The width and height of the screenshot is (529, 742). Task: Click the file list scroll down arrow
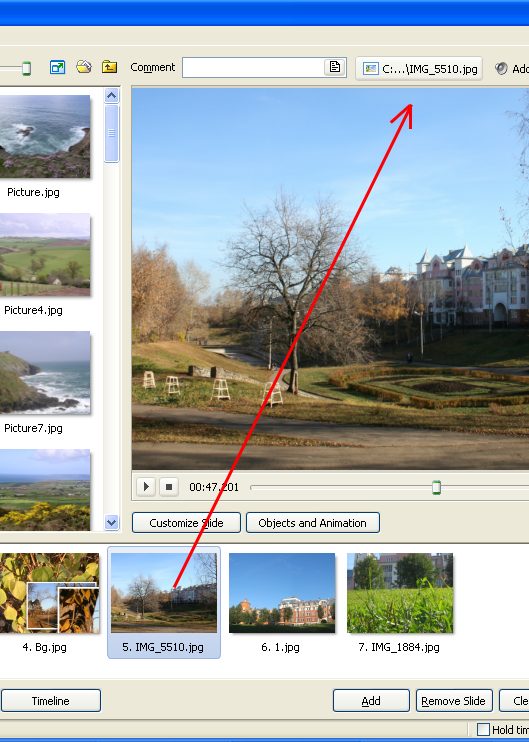pos(112,522)
